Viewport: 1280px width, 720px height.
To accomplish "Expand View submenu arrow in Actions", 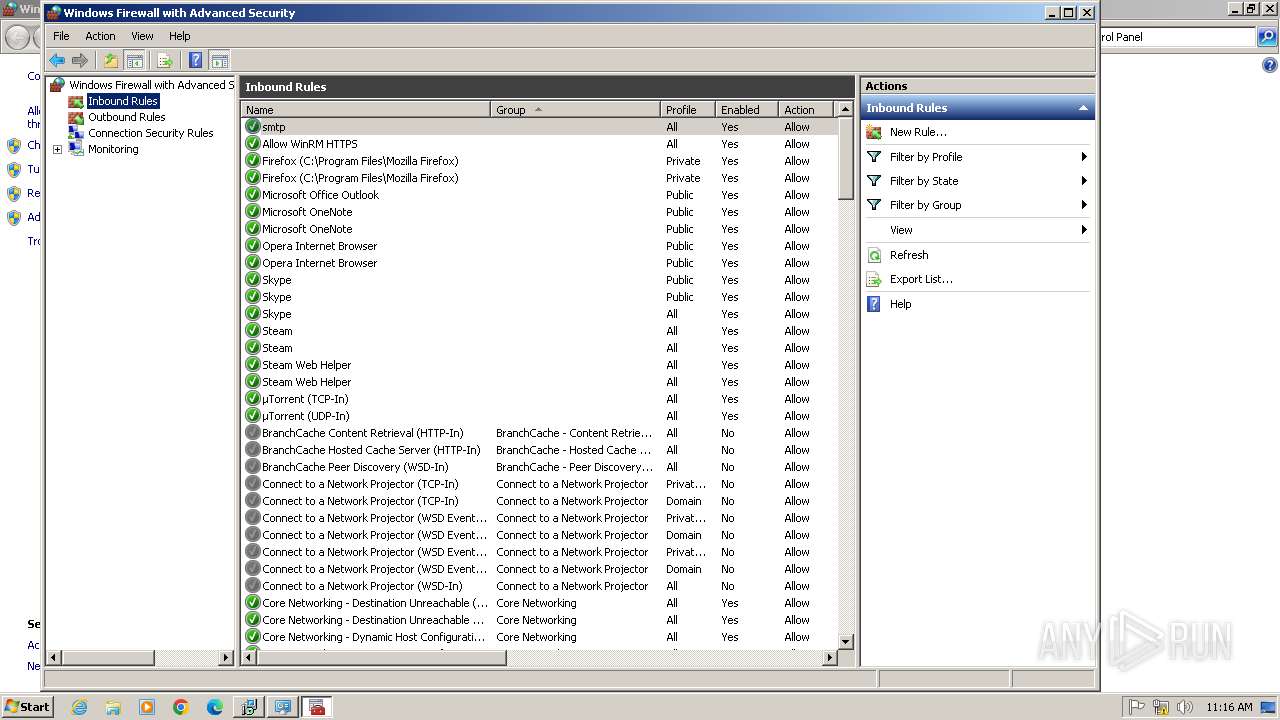I will click(1084, 230).
